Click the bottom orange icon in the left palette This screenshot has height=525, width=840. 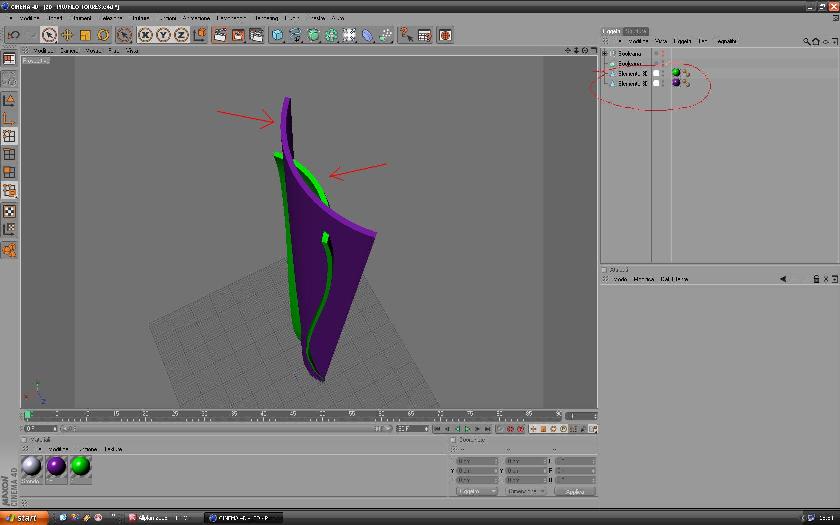9,250
